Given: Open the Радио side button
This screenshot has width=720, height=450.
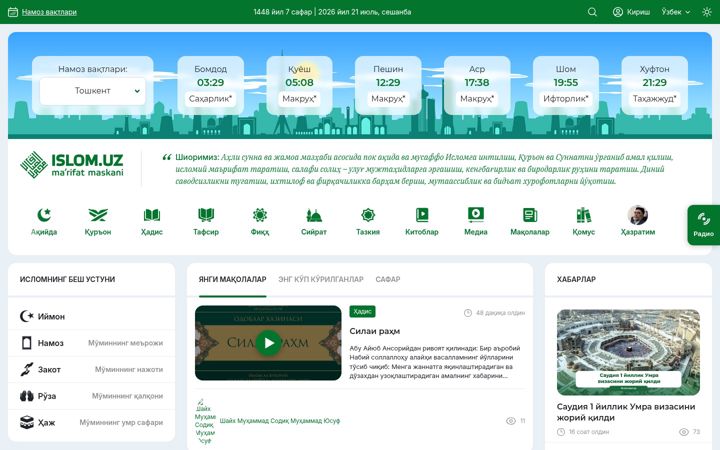Looking at the screenshot, I should pos(703,225).
